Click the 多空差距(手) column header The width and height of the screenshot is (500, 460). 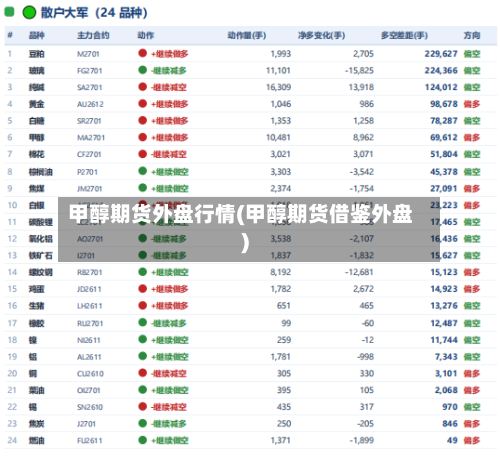pyautogui.click(x=404, y=35)
